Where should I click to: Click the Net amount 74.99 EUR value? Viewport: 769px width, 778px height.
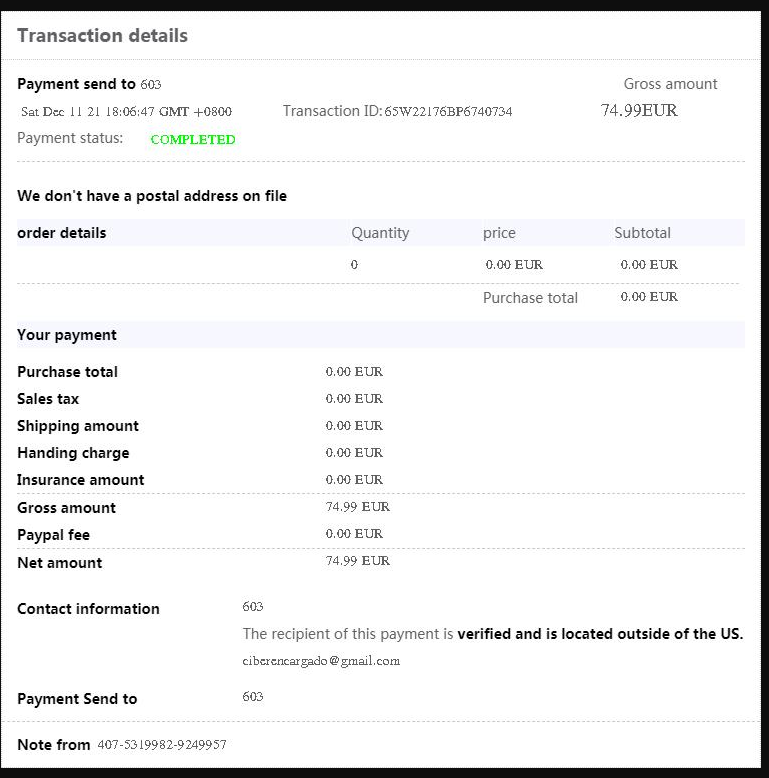tap(358, 561)
